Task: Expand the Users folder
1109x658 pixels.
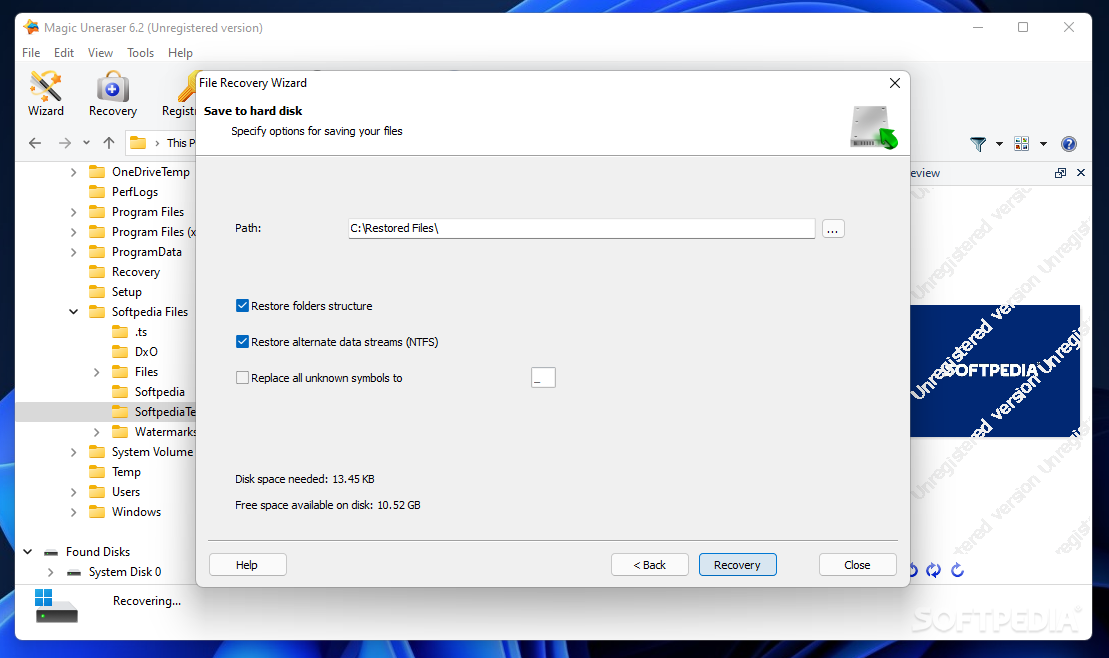Action: [x=74, y=492]
